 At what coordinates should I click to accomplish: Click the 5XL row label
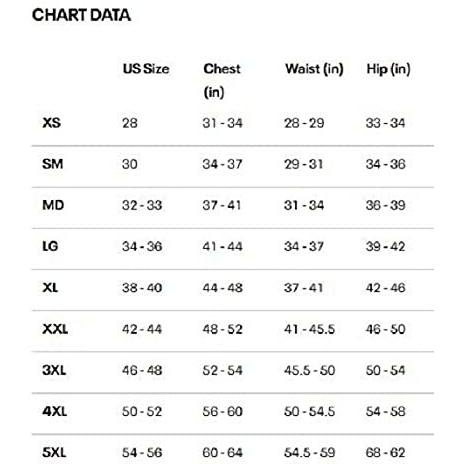click(x=54, y=453)
